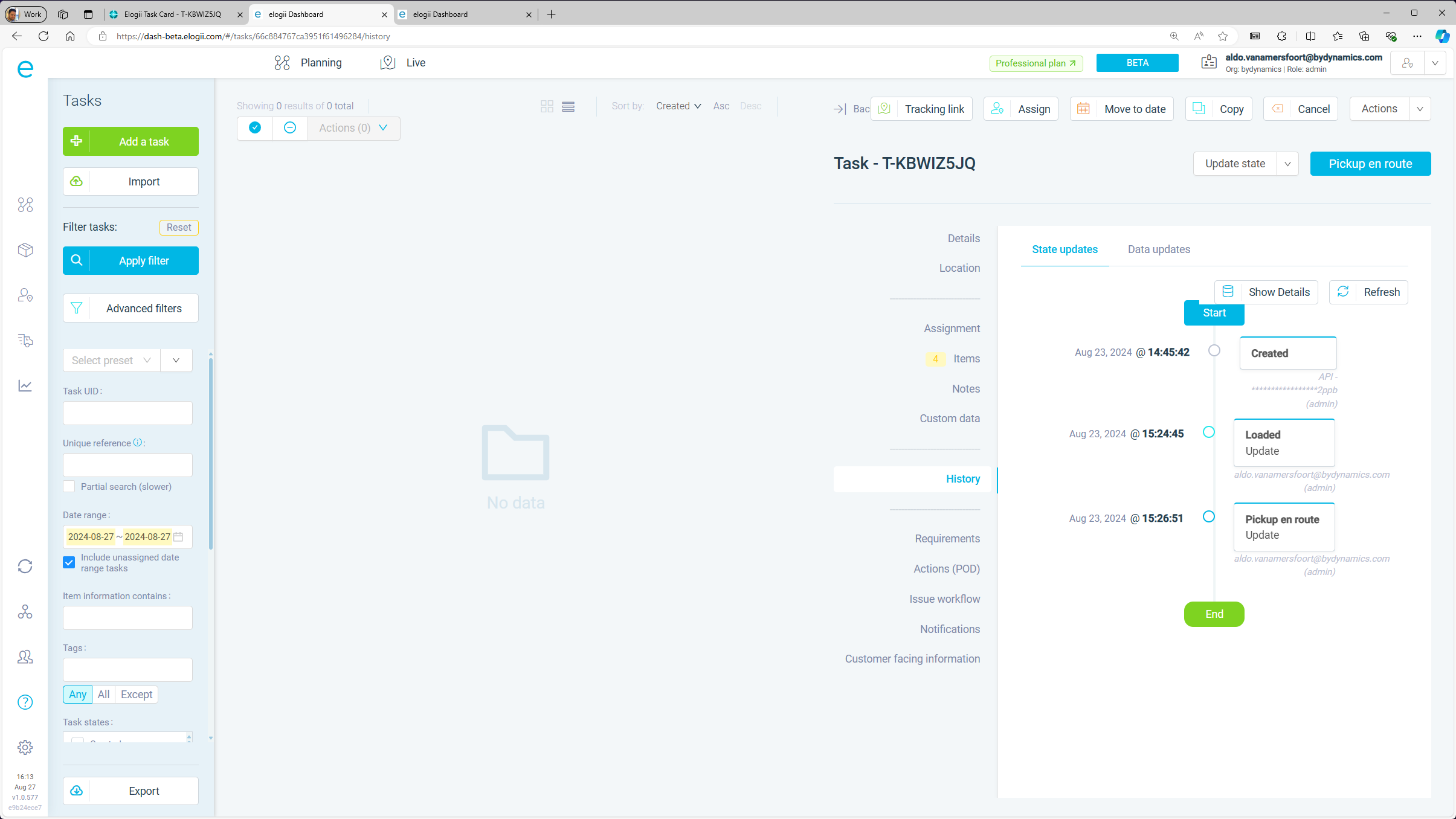Click the package box sidebar icon
This screenshot has height=819, width=1456.
25,249
